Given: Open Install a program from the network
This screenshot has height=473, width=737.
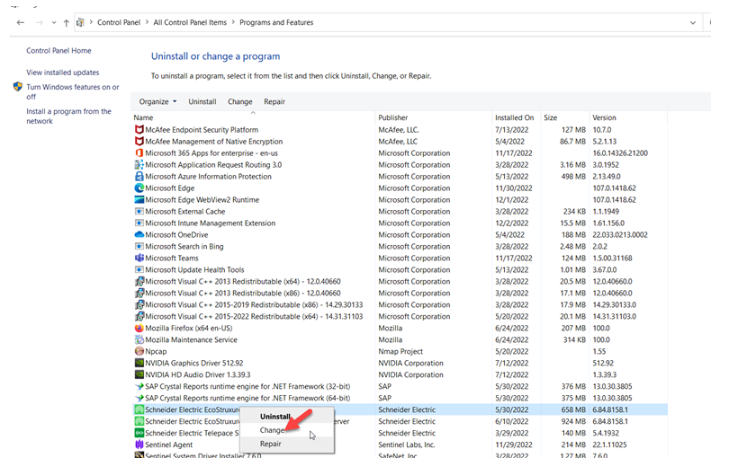Looking at the screenshot, I should 69,116.
